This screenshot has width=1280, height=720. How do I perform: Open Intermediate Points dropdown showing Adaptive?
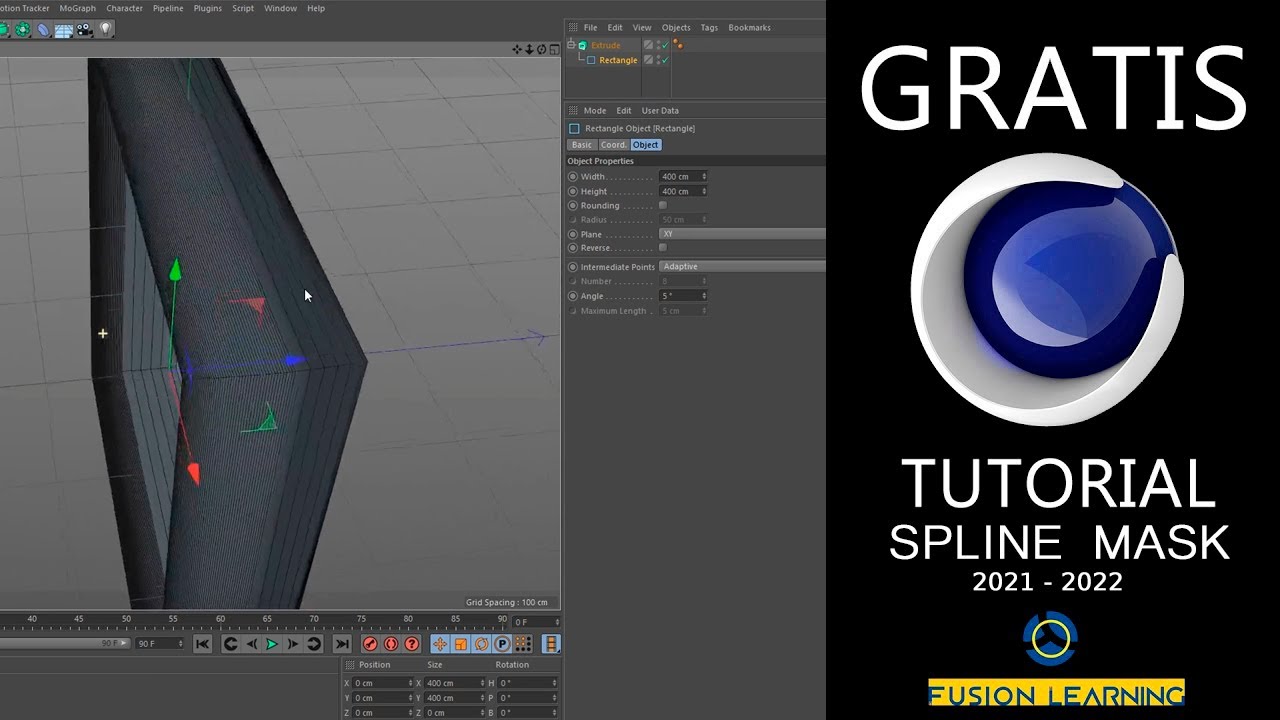(742, 267)
